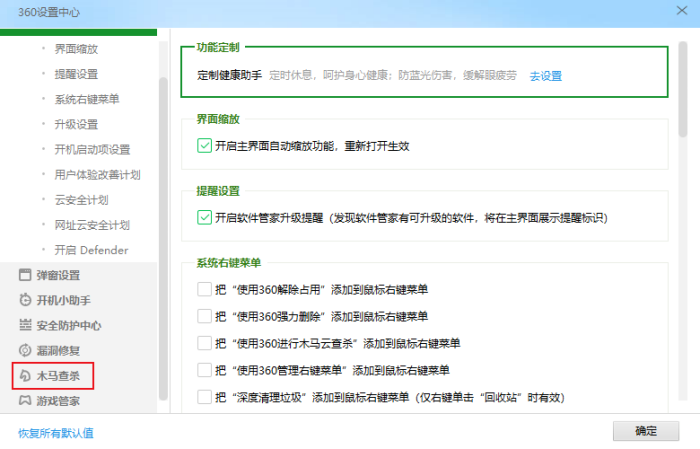The height and width of the screenshot is (449, 700).
Task: Click the 安全防护中心 icon in sidebar
Action: pyautogui.click(x=26, y=325)
